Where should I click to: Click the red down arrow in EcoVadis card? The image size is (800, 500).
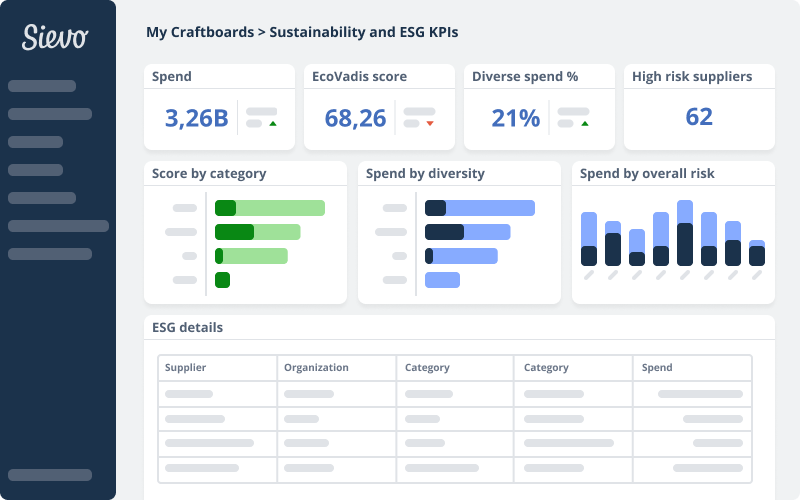(x=430, y=124)
